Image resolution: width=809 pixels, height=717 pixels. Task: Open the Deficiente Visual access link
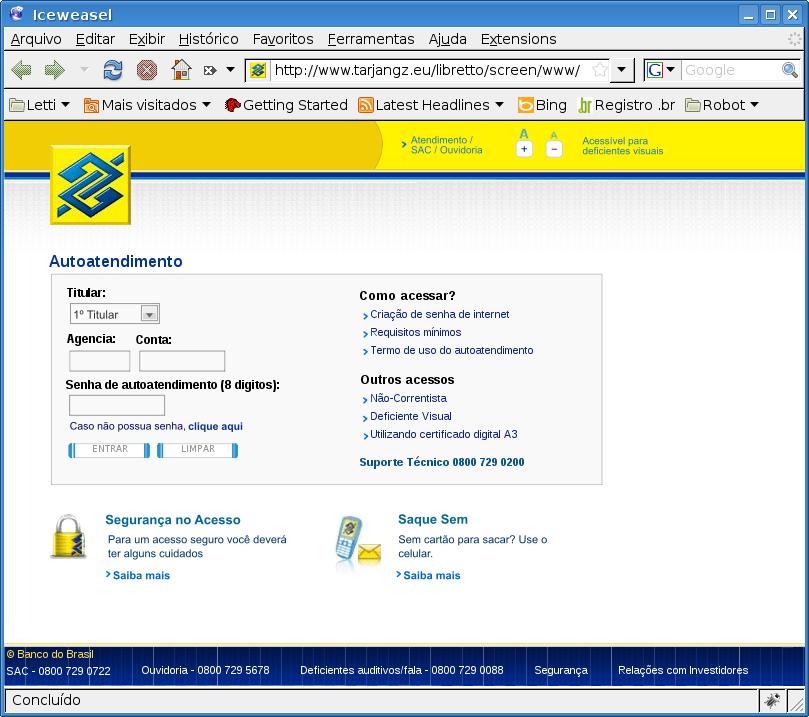coord(411,416)
